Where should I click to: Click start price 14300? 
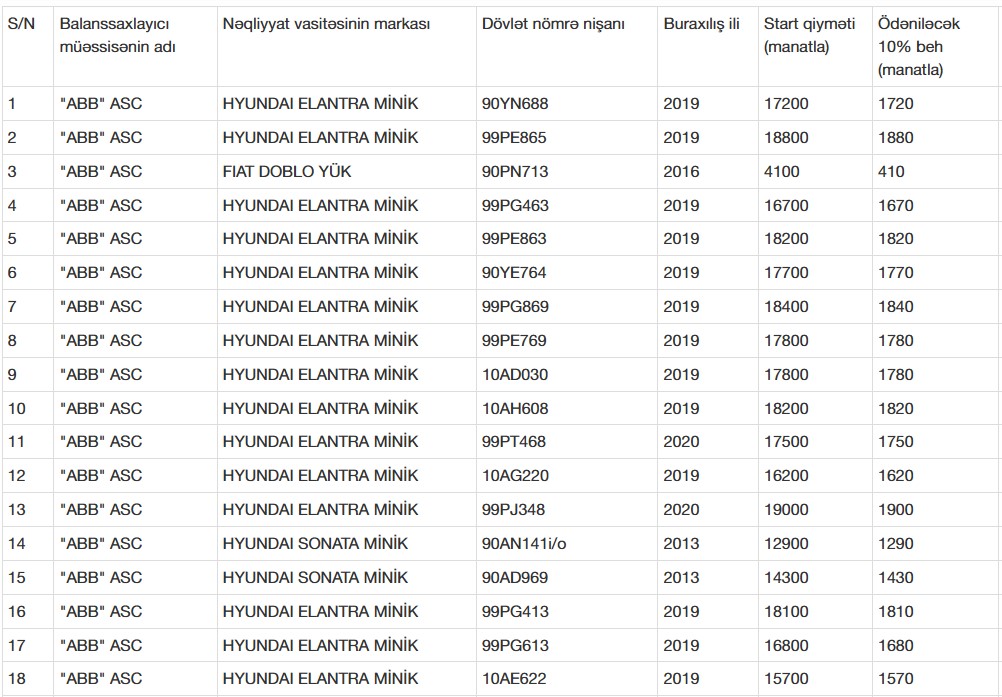786,578
